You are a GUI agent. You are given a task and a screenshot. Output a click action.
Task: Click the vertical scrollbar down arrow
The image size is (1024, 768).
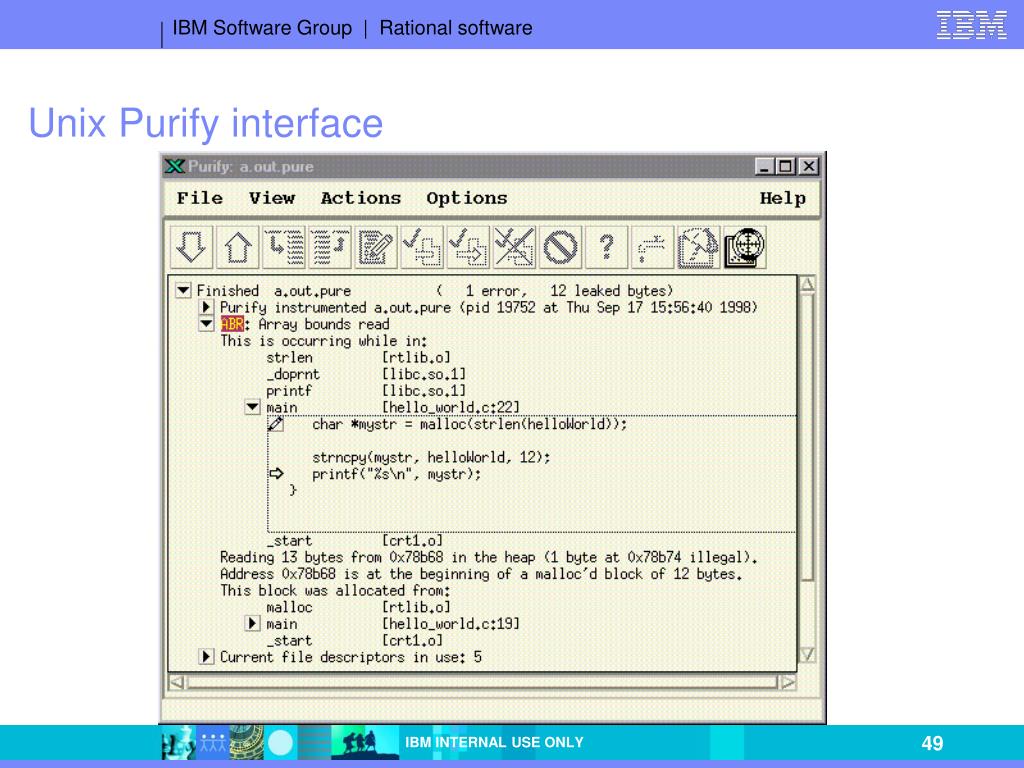[x=807, y=654]
